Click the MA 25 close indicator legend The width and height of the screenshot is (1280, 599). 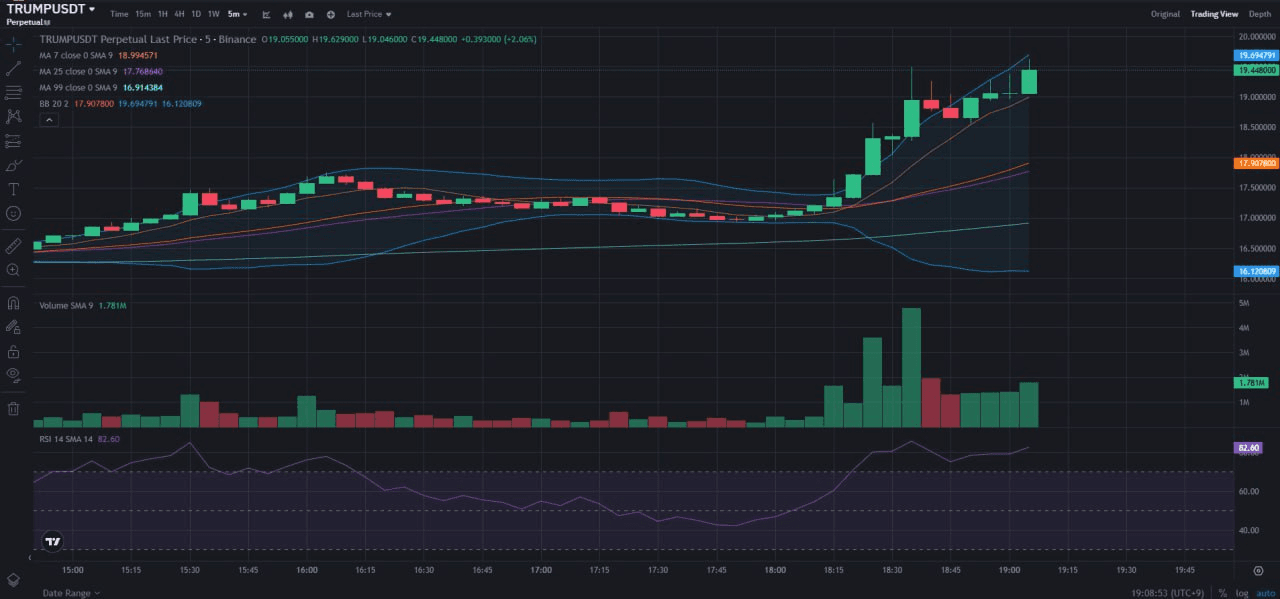tap(101, 72)
